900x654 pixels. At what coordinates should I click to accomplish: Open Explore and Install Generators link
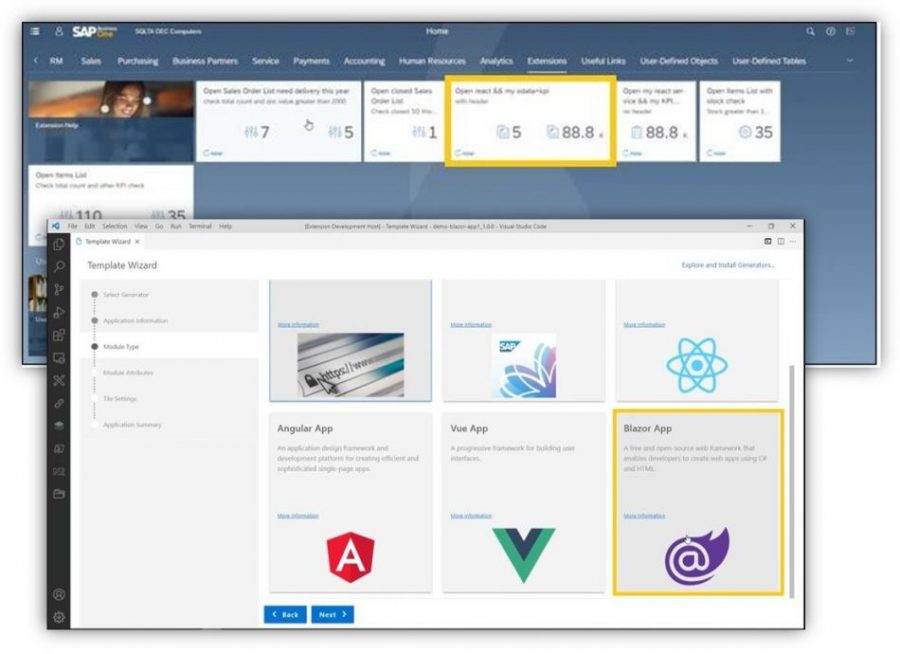pos(728,265)
